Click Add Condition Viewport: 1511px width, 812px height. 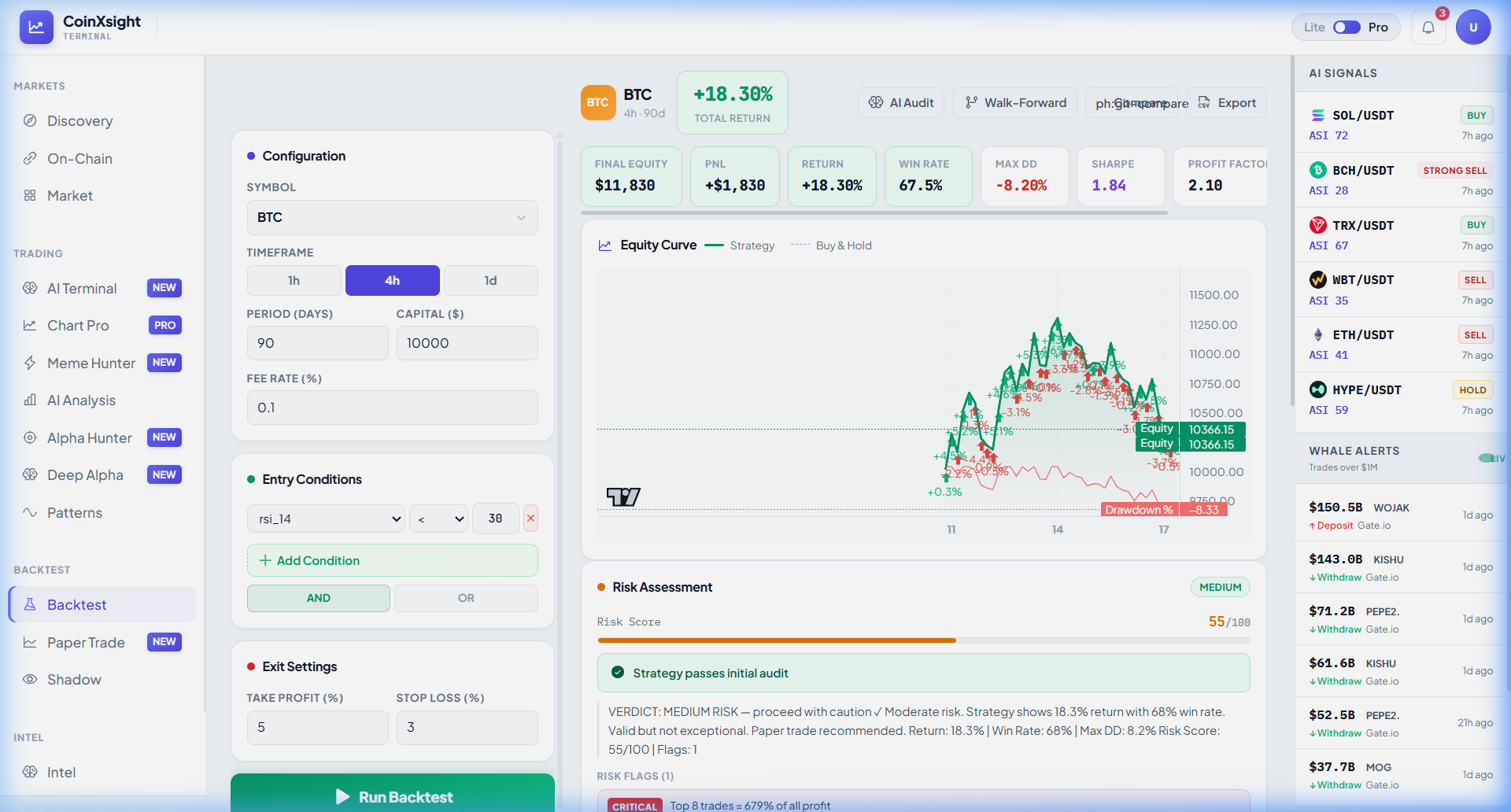pyautogui.click(x=392, y=560)
